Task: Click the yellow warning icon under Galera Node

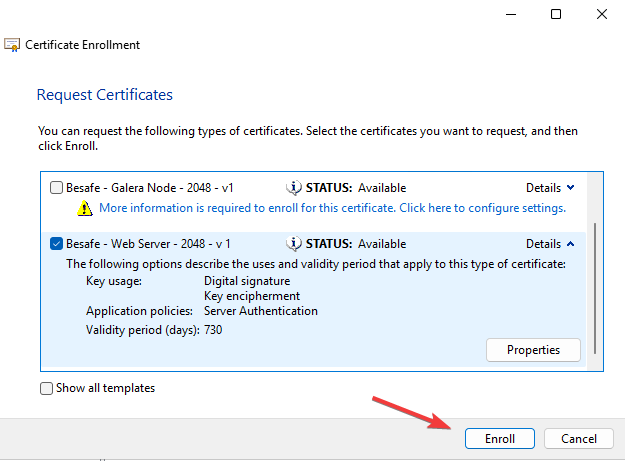Action: point(85,208)
